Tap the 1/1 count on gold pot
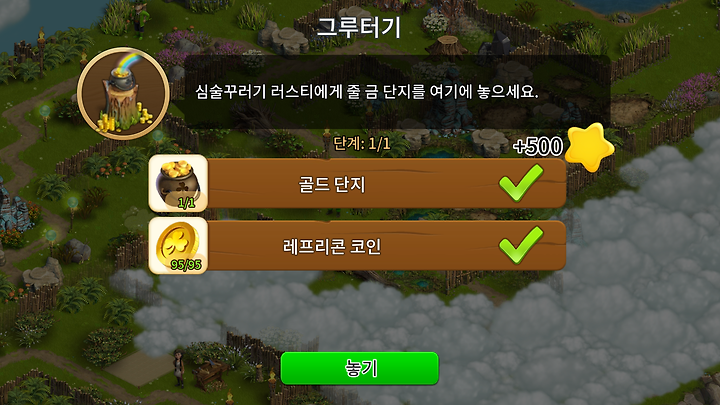The image size is (720, 405). pyautogui.click(x=186, y=202)
